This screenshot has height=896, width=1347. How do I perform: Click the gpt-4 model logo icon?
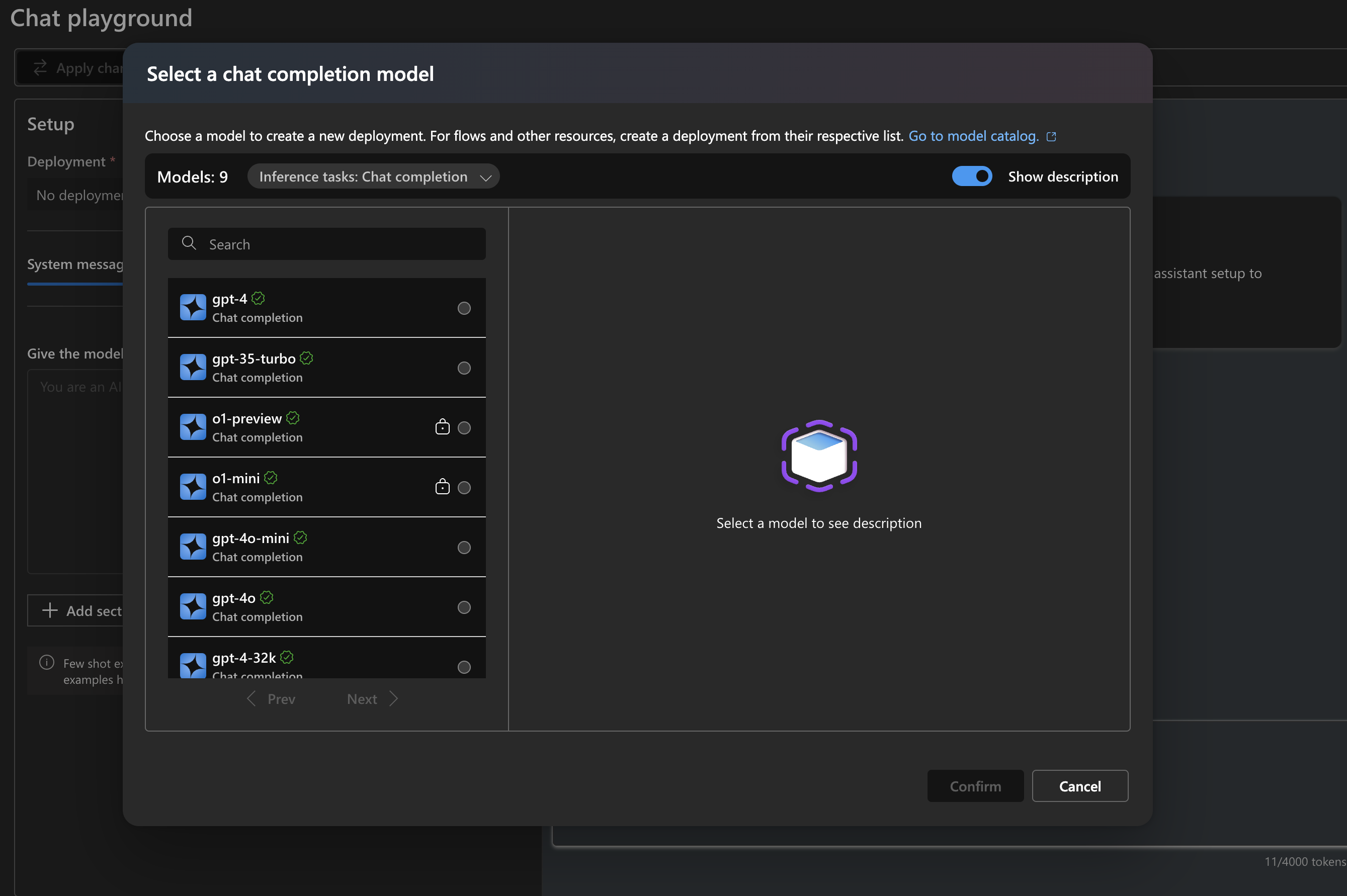pos(193,307)
